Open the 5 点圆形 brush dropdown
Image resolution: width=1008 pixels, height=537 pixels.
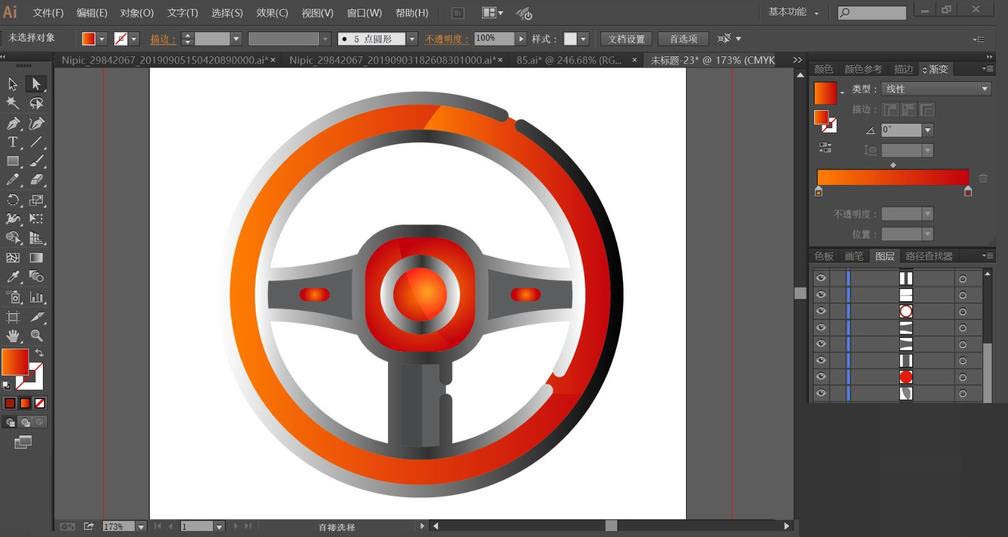(x=412, y=39)
